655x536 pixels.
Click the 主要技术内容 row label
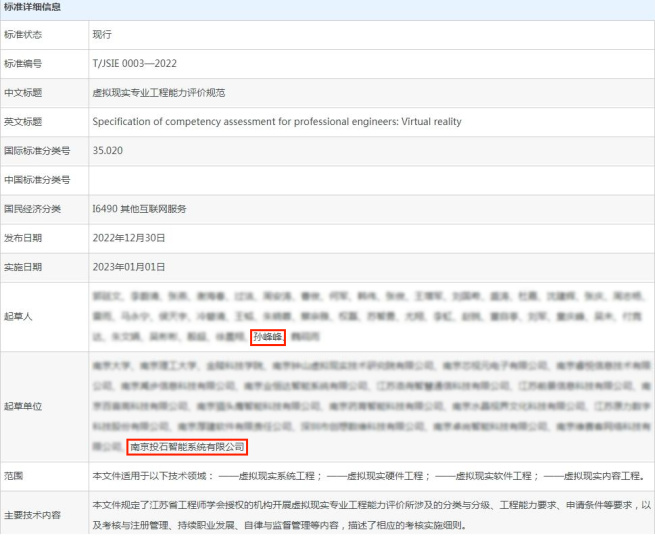point(32,514)
